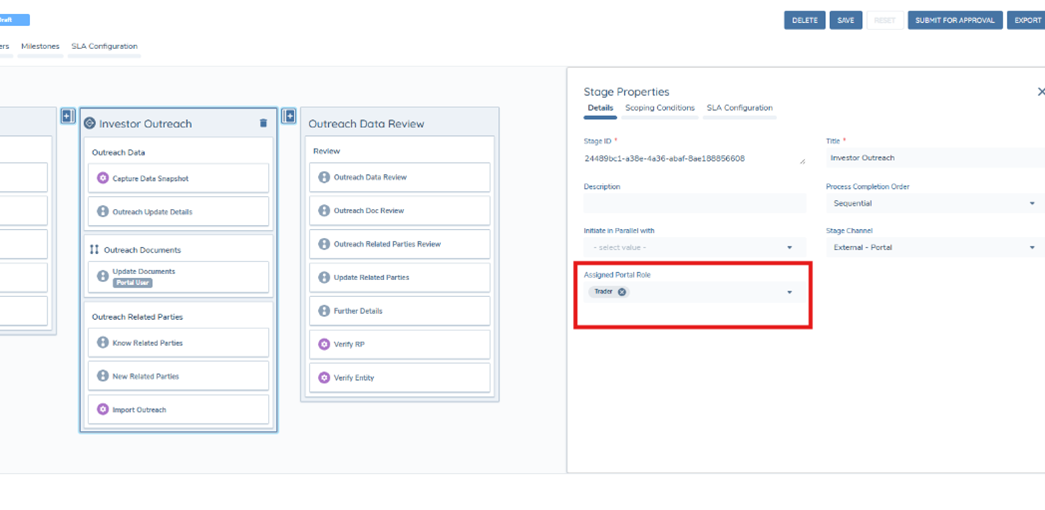Open the Milestones tab

coord(40,46)
